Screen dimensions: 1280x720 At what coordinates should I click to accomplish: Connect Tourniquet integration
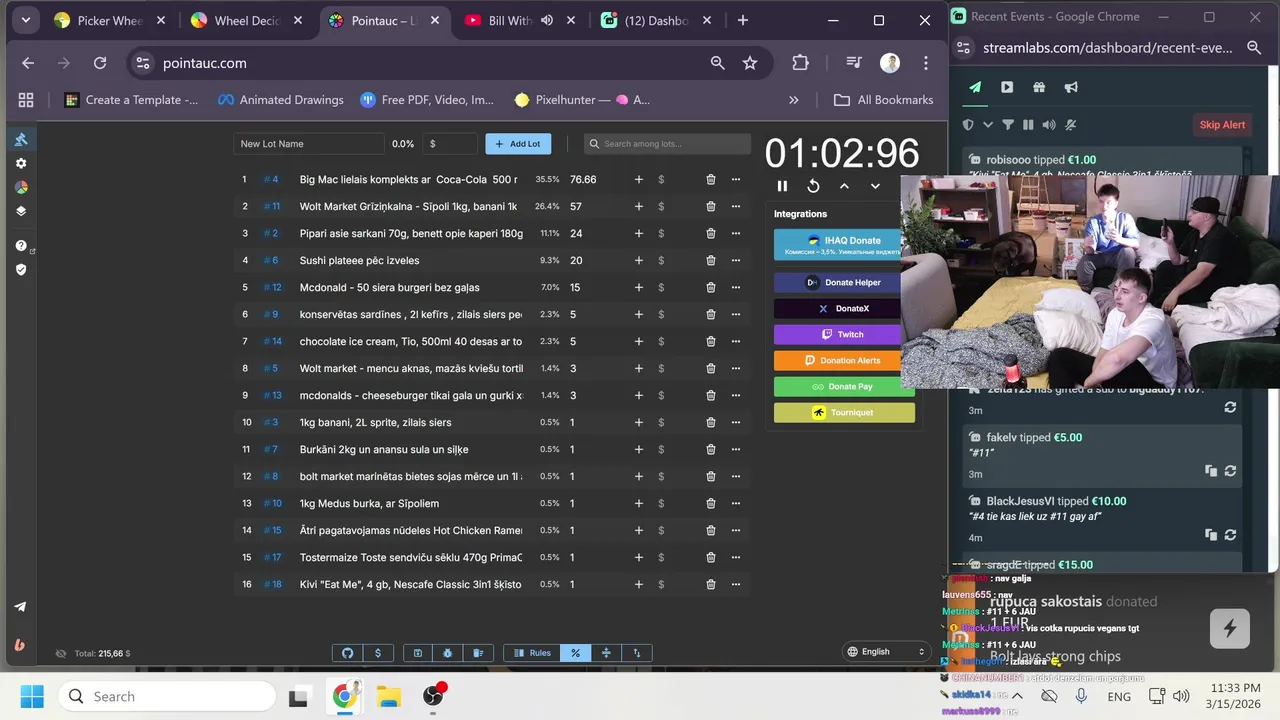coord(844,412)
